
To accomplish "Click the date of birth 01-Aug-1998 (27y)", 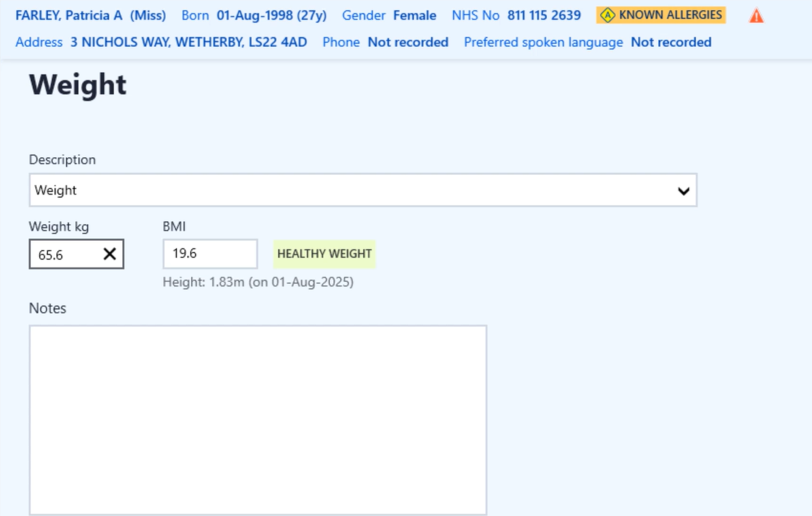I will 271,16.
